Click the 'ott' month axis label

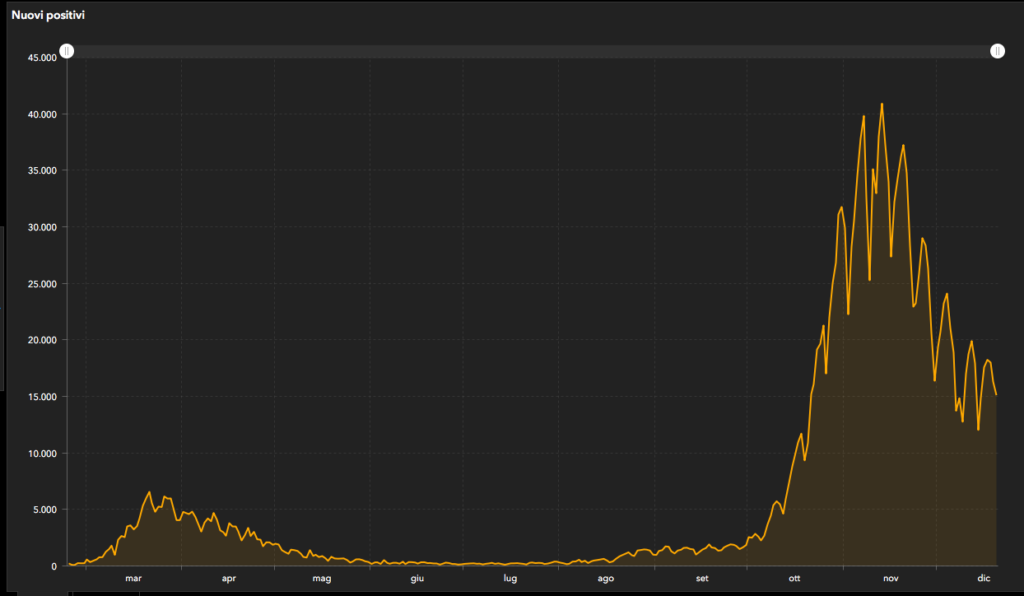[x=795, y=579]
